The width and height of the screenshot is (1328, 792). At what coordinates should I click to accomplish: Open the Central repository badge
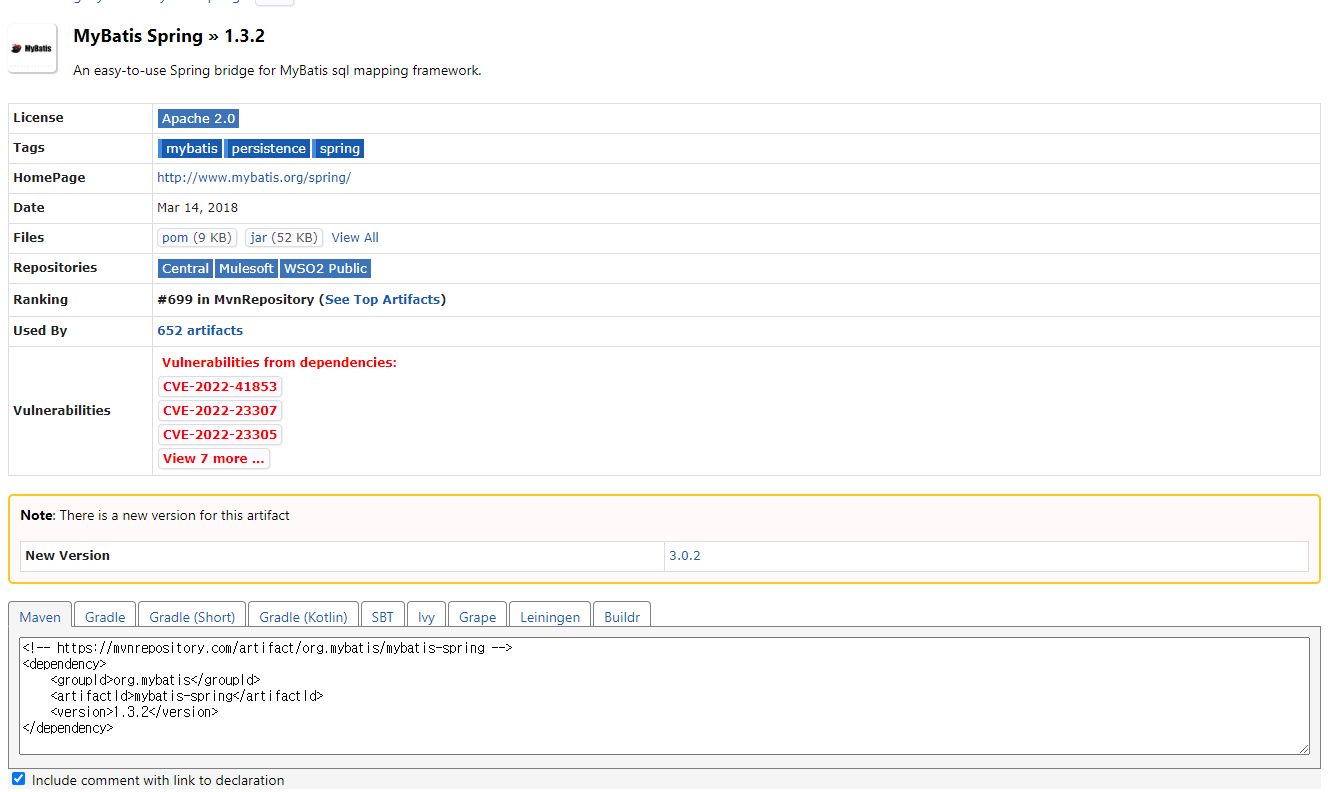click(185, 268)
